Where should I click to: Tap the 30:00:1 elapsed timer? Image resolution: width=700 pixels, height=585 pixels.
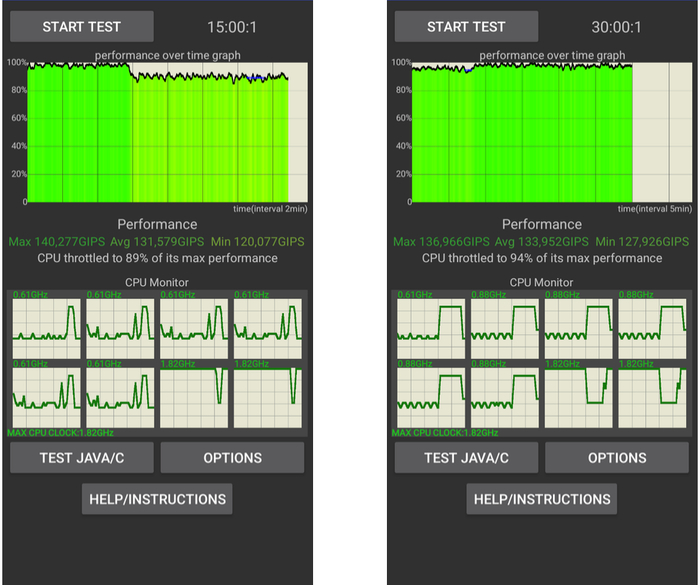(617, 27)
